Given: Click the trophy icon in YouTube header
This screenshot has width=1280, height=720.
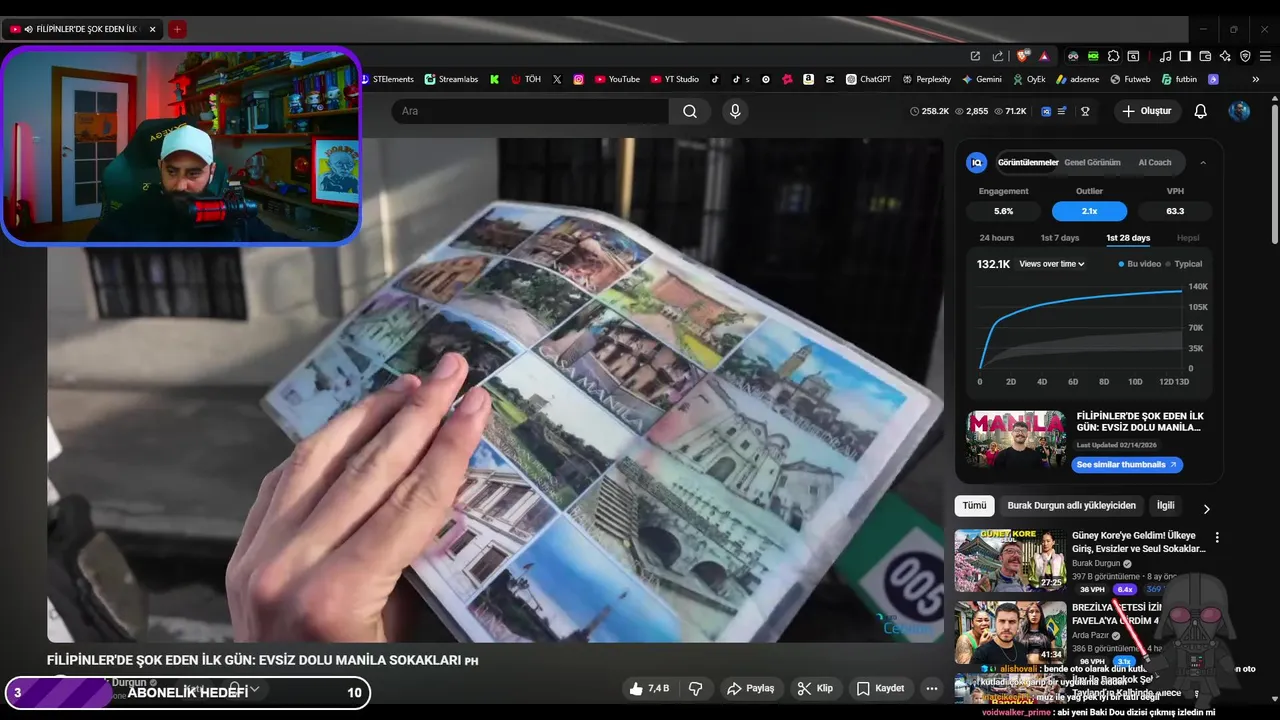Looking at the screenshot, I should [1085, 111].
